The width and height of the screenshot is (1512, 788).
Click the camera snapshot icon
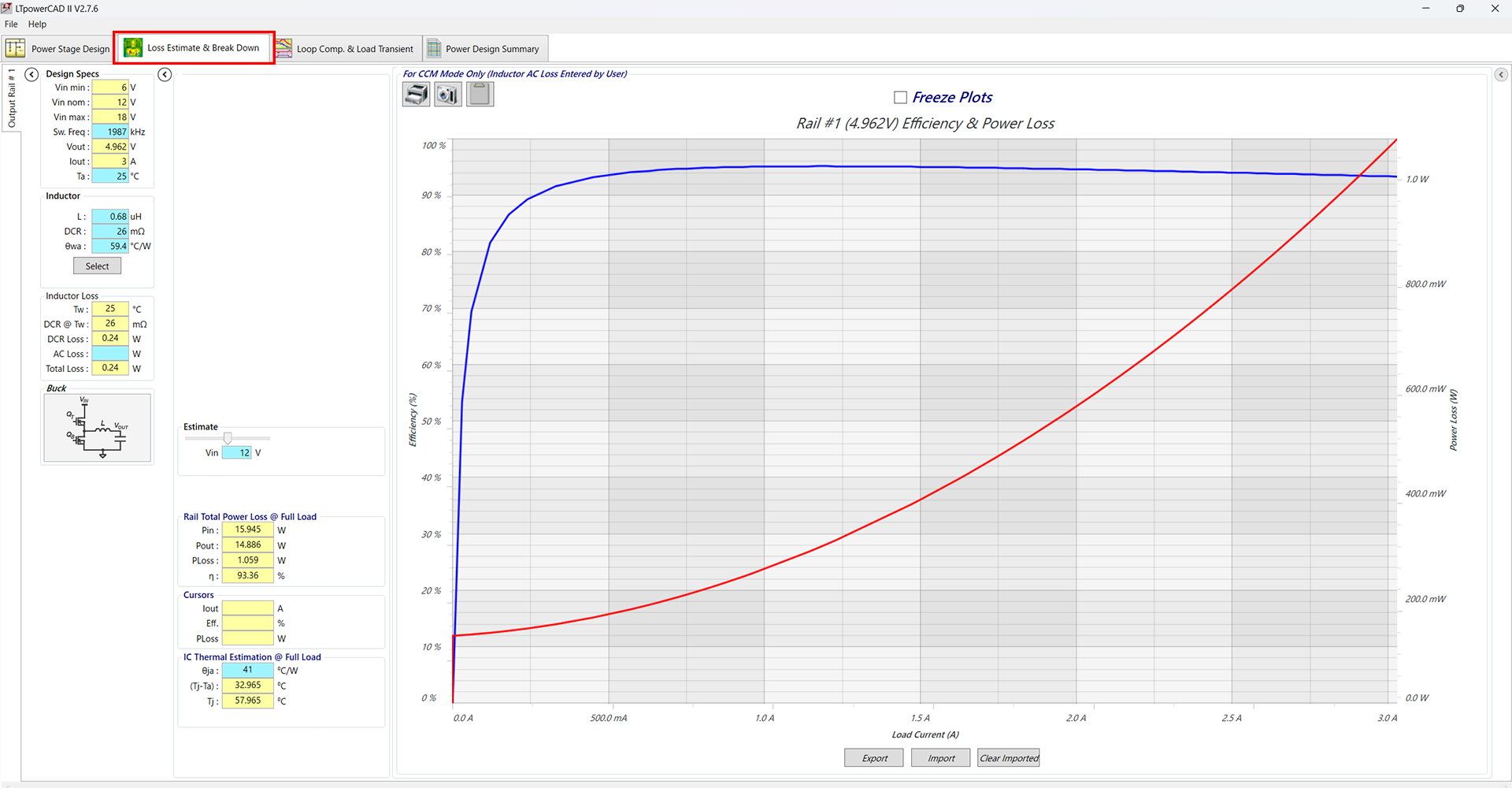pos(448,95)
